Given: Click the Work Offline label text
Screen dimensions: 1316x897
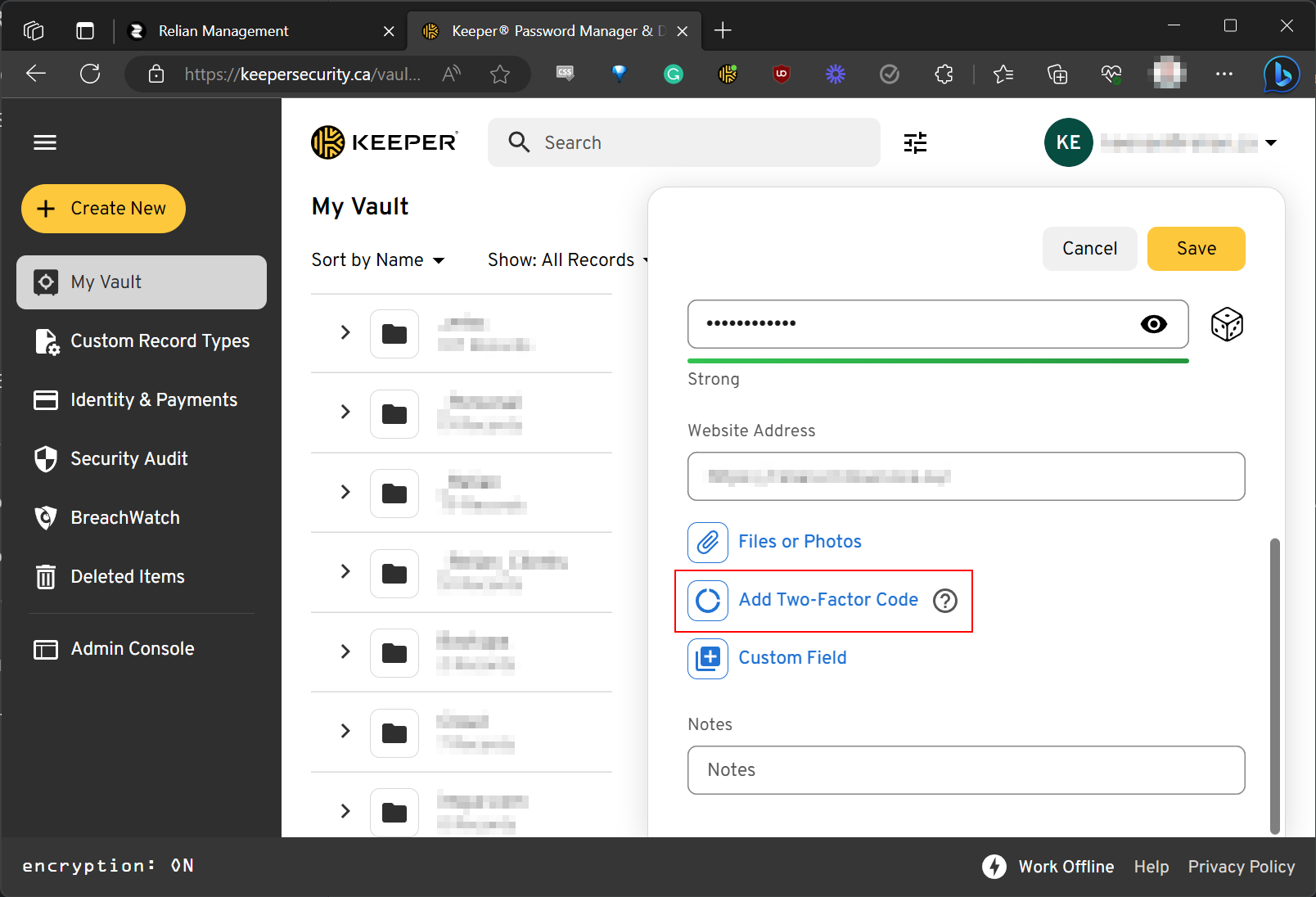Looking at the screenshot, I should [1066, 867].
